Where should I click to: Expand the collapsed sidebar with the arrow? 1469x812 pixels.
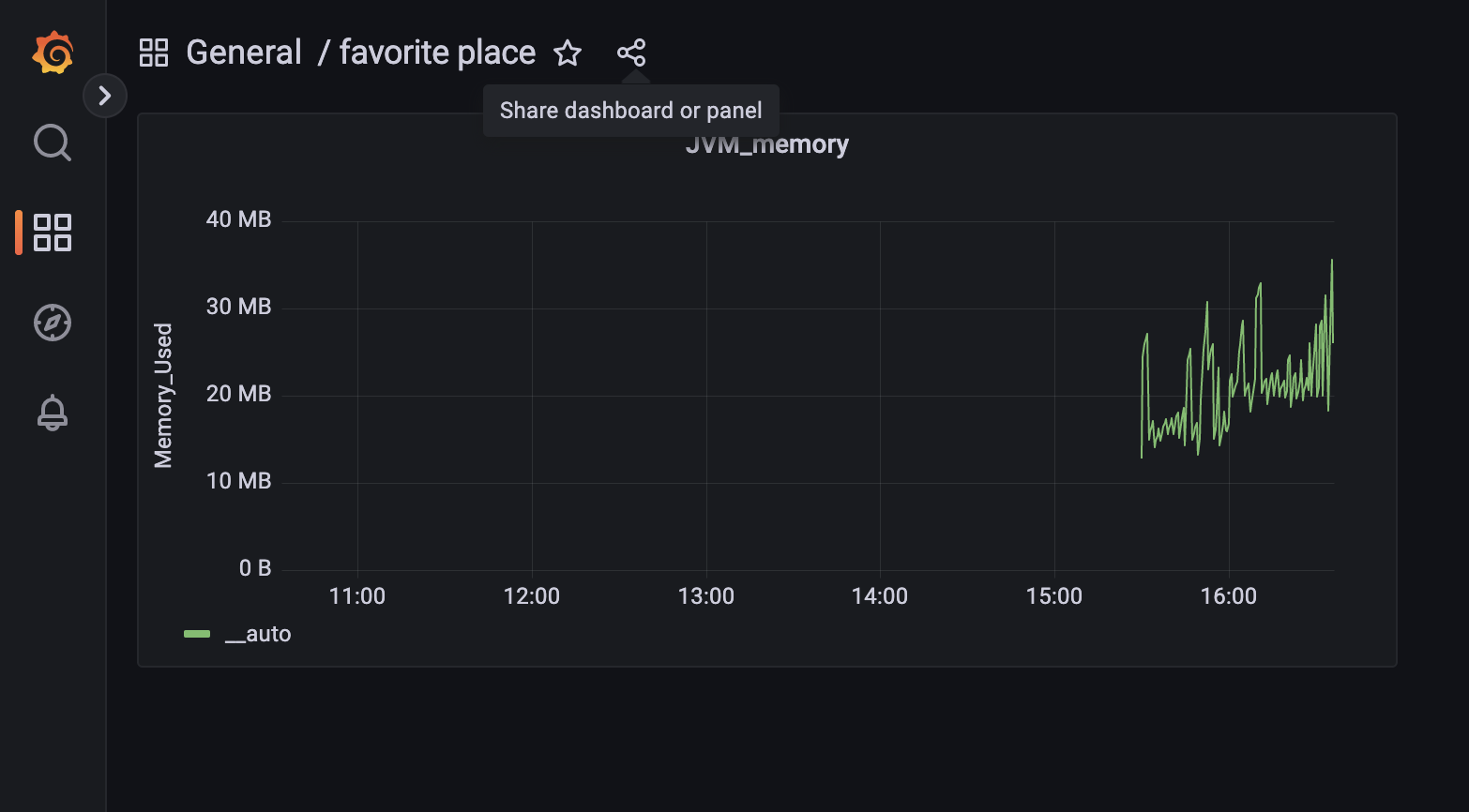[x=105, y=96]
